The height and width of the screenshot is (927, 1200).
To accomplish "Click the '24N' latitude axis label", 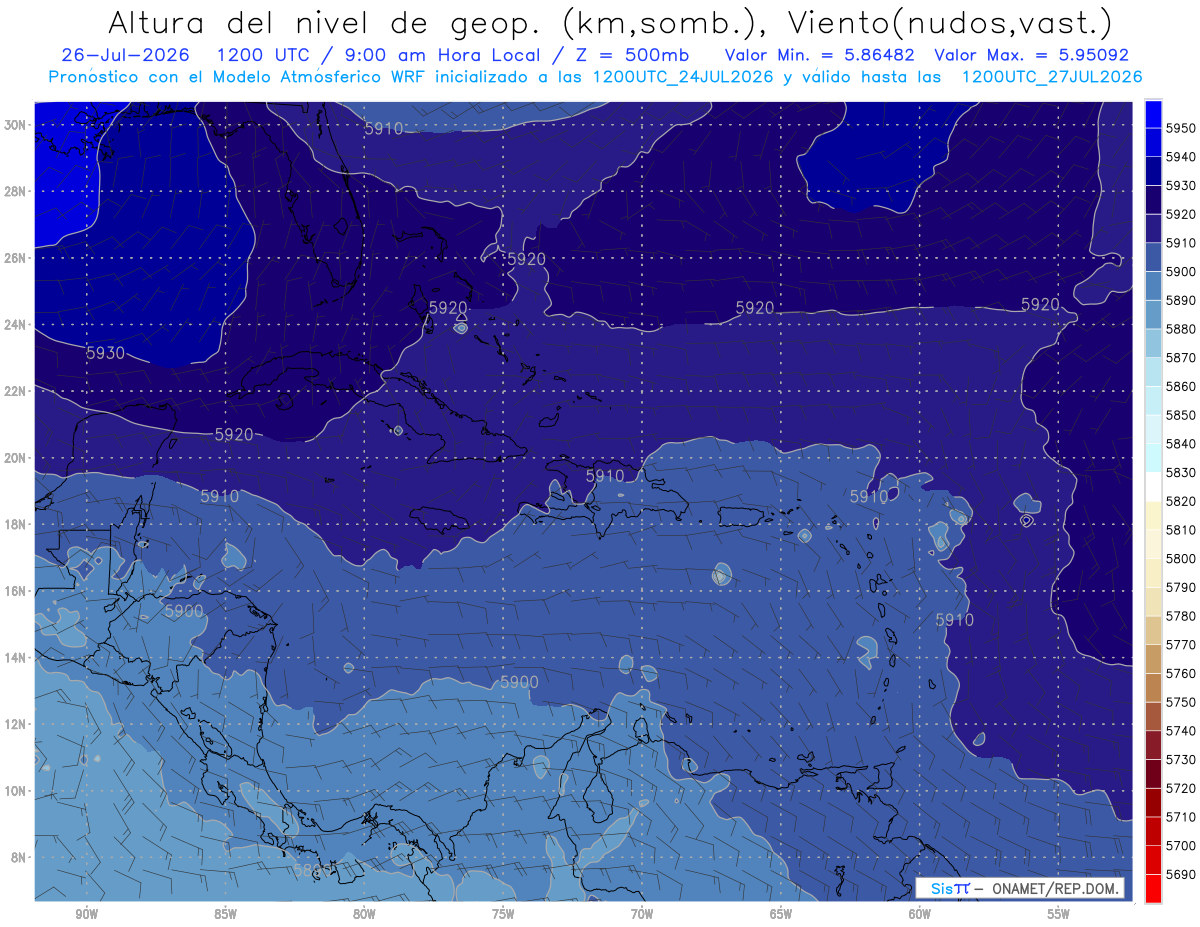I will click(16, 325).
